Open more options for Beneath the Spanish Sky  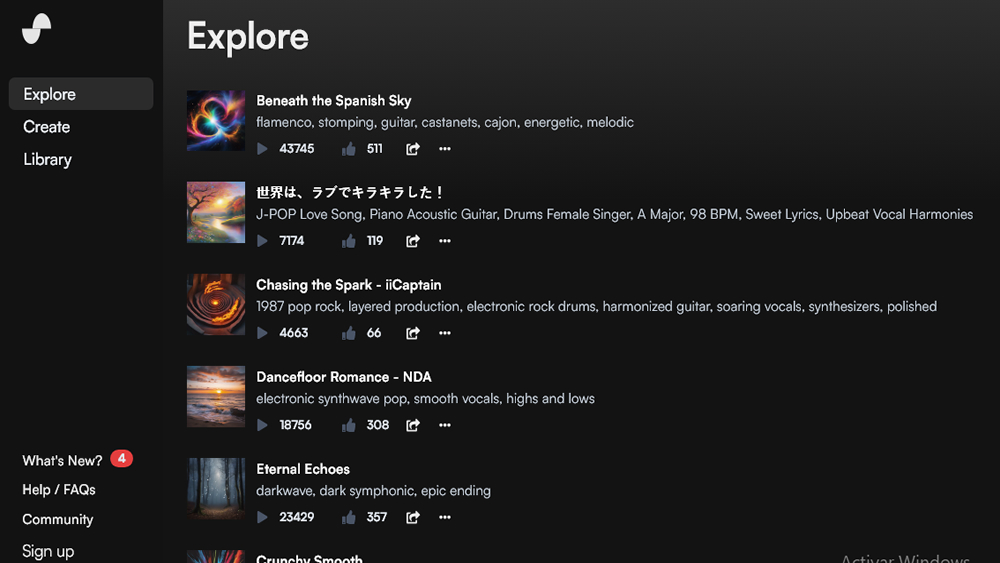coord(445,149)
